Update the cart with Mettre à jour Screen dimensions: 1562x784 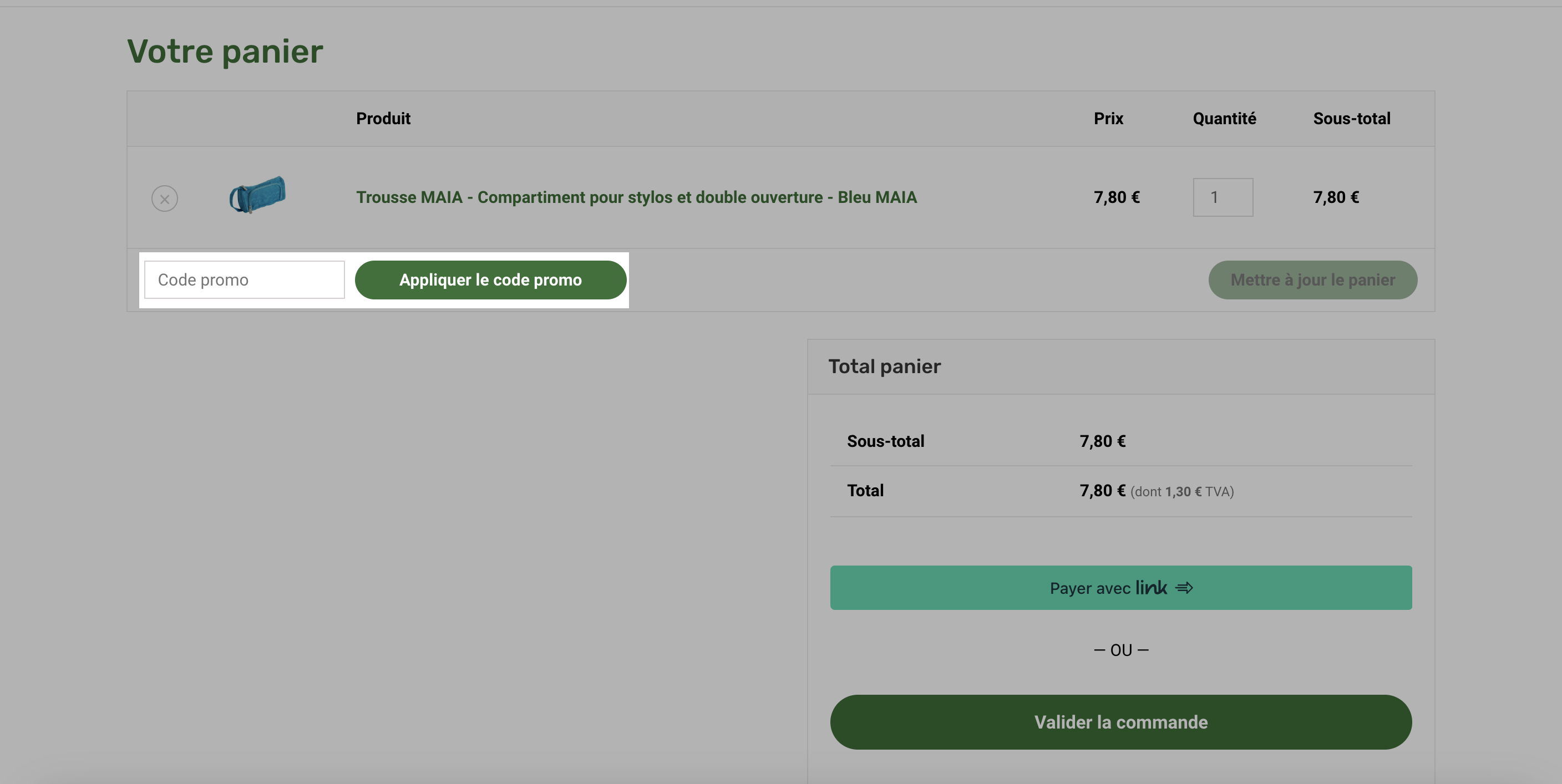(1312, 279)
